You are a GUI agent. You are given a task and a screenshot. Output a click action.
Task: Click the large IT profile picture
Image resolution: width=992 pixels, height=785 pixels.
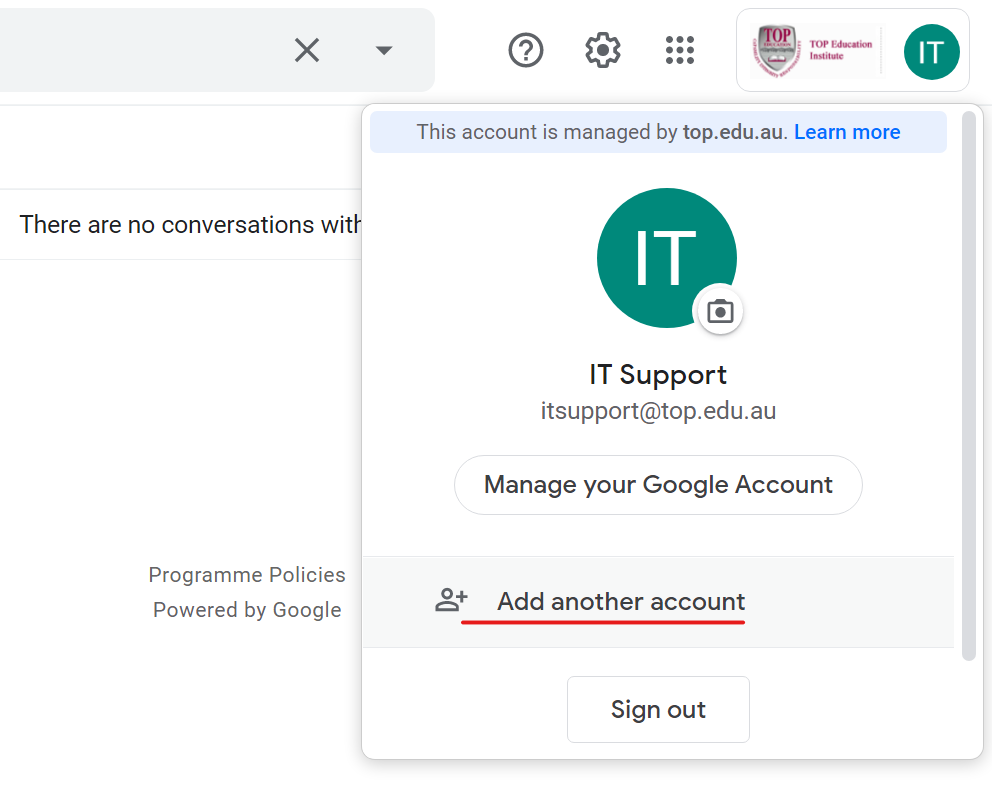[x=667, y=257]
